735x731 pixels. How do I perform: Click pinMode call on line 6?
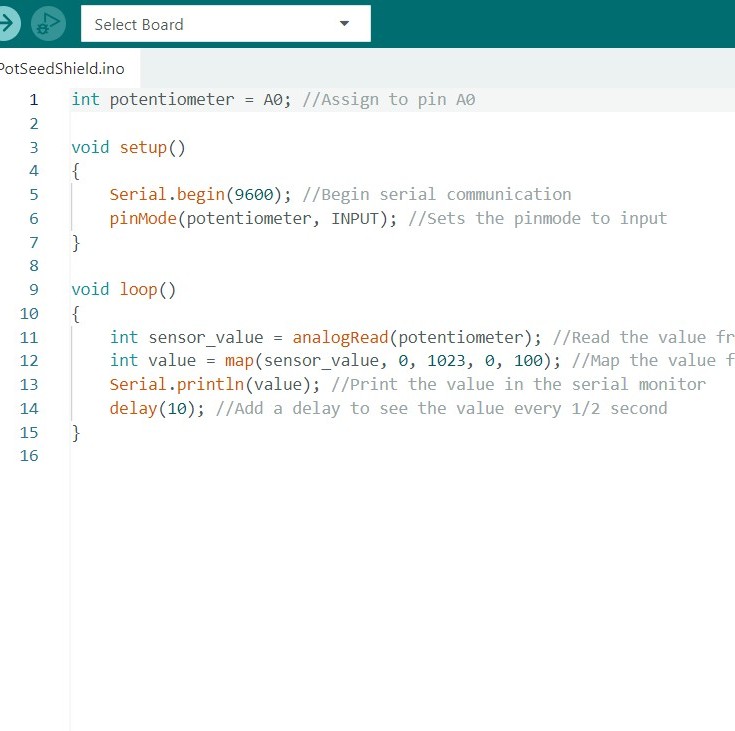click(143, 219)
